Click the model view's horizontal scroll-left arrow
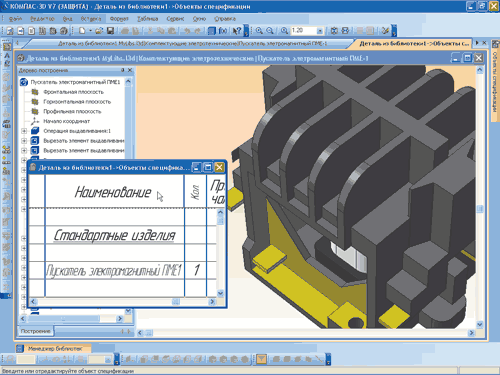 tap(140, 333)
